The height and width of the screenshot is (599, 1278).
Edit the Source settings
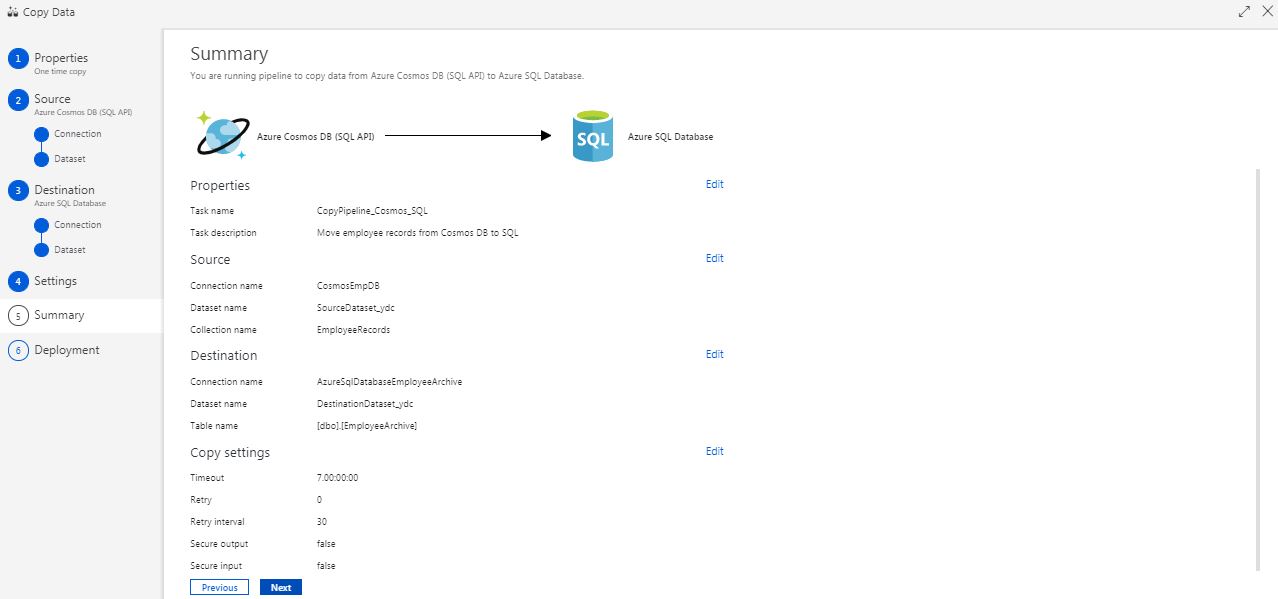click(714, 258)
